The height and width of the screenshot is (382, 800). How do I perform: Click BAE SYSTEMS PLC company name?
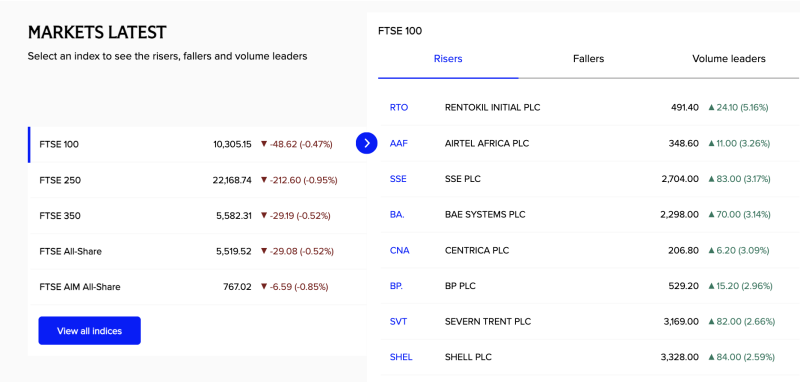point(485,215)
